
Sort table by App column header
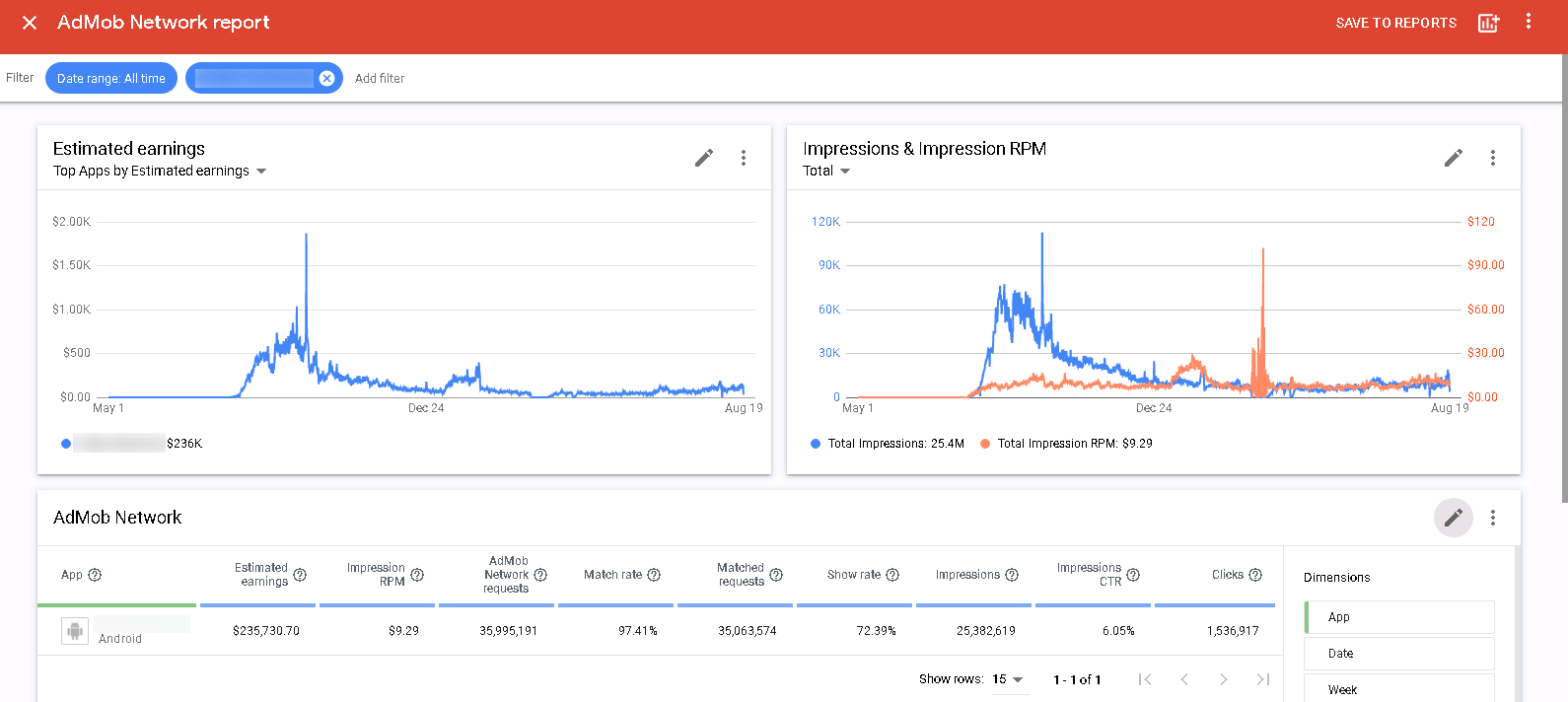click(x=72, y=575)
